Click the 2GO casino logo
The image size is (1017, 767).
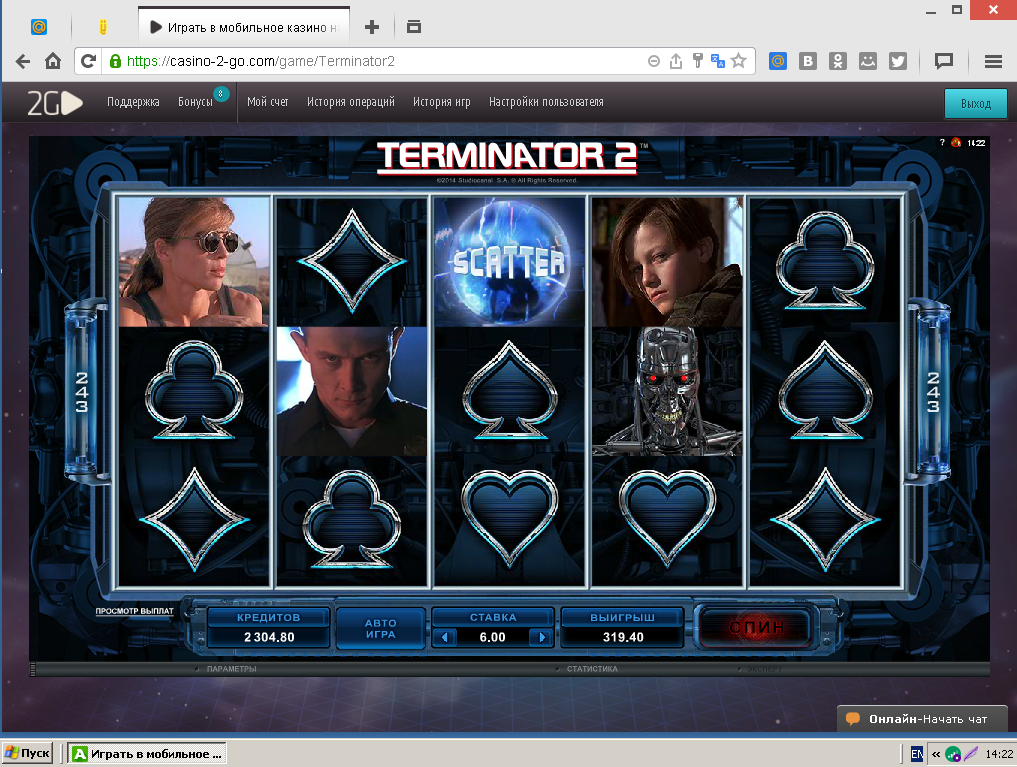pyautogui.click(x=55, y=102)
